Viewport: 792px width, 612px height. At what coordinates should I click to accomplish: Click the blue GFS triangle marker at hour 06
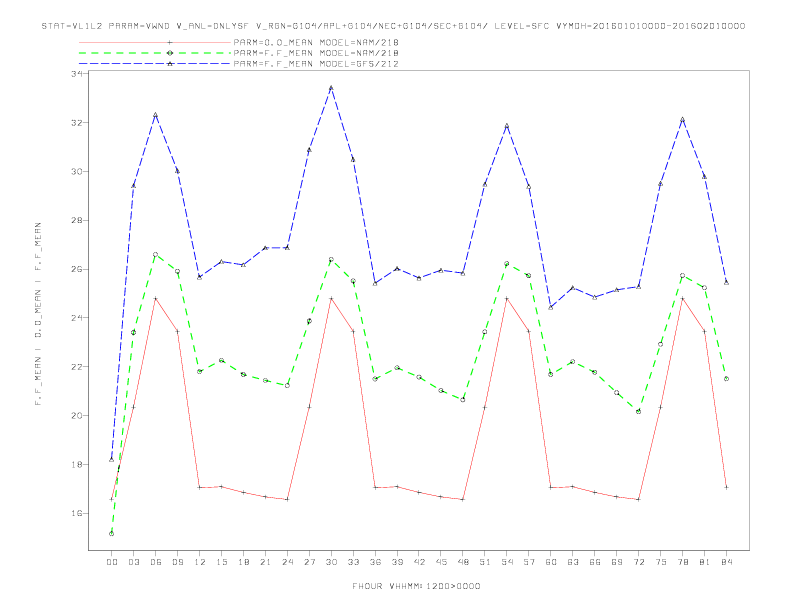click(156, 115)
